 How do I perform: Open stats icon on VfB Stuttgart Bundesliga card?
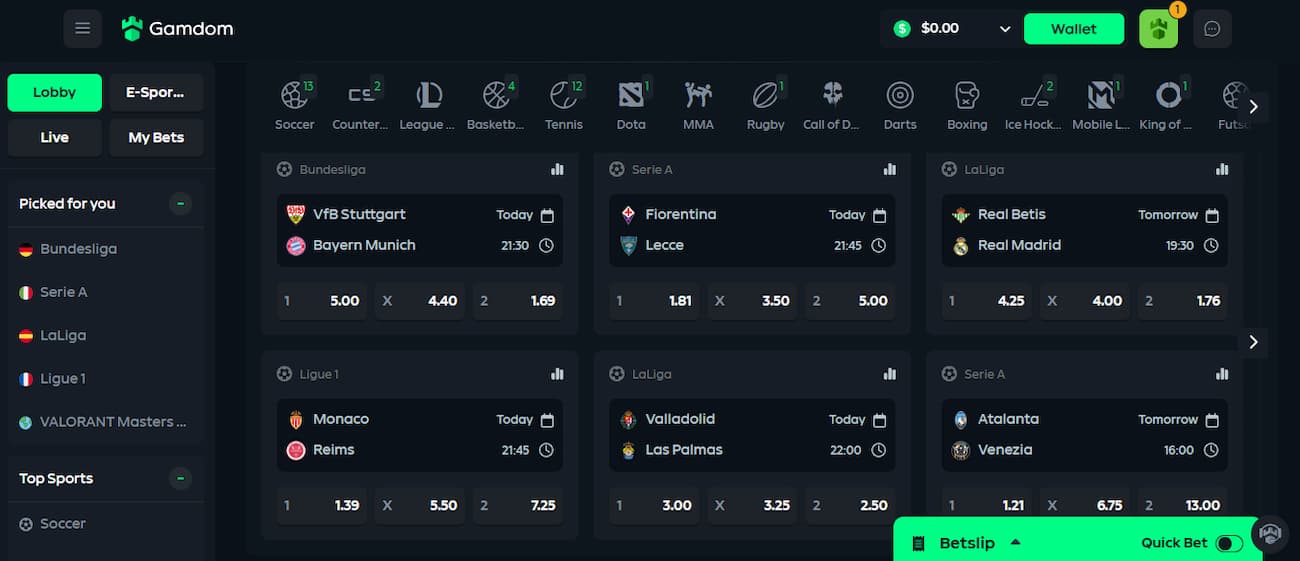click(x=557, y=169)
